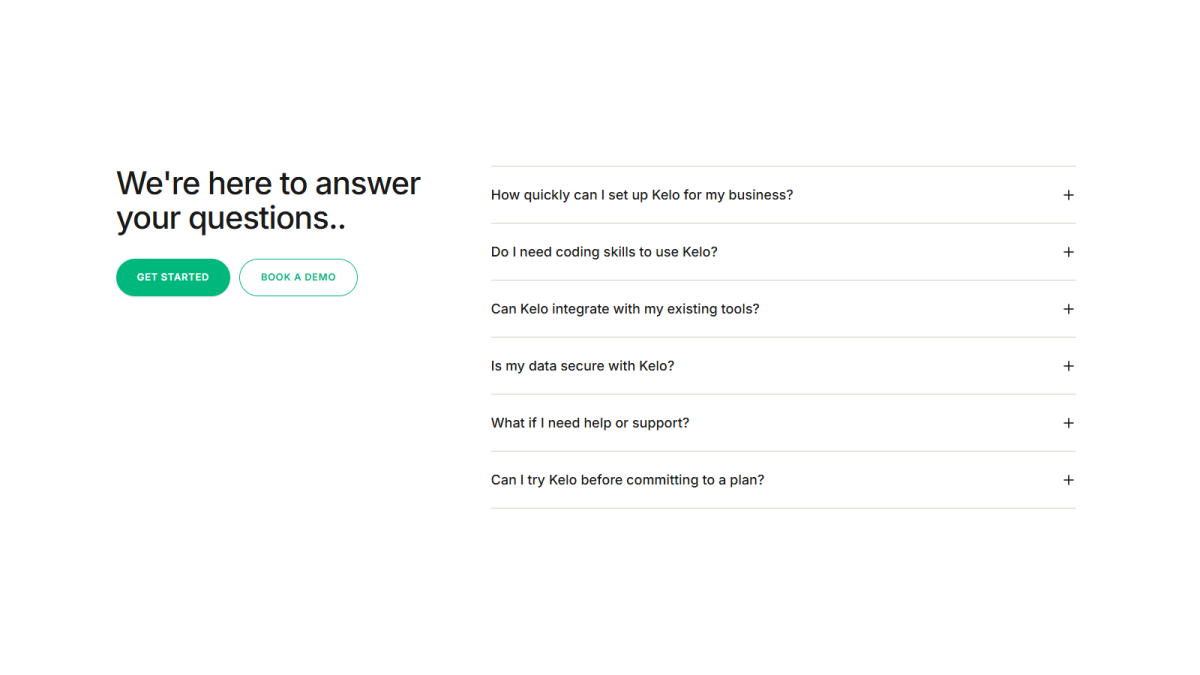Click the plus icon beside "Can I try Kelo before committing to a plan?"
1200x675 pixels.
(x=1068, y=480)
